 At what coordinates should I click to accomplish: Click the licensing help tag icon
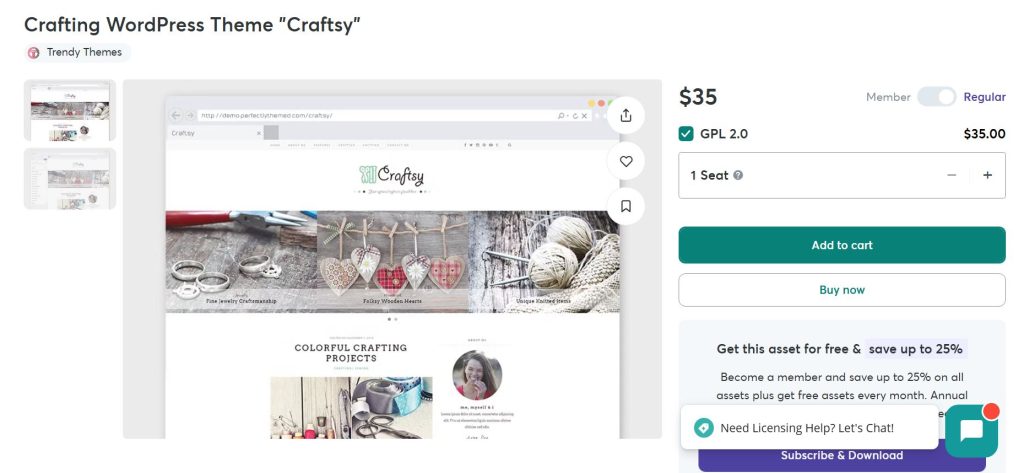[x=703, y=428]
